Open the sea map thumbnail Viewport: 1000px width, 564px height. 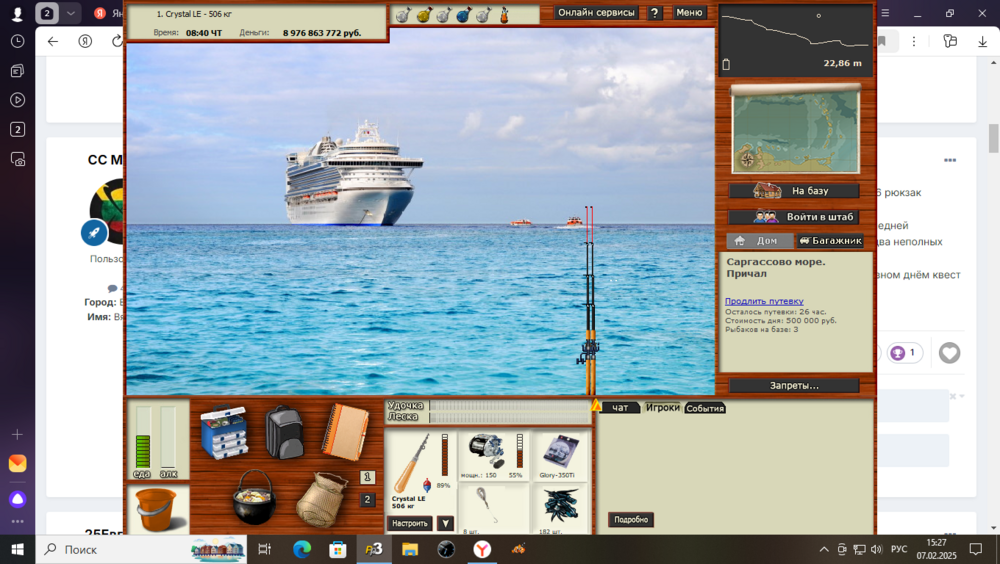coord(795,128)
